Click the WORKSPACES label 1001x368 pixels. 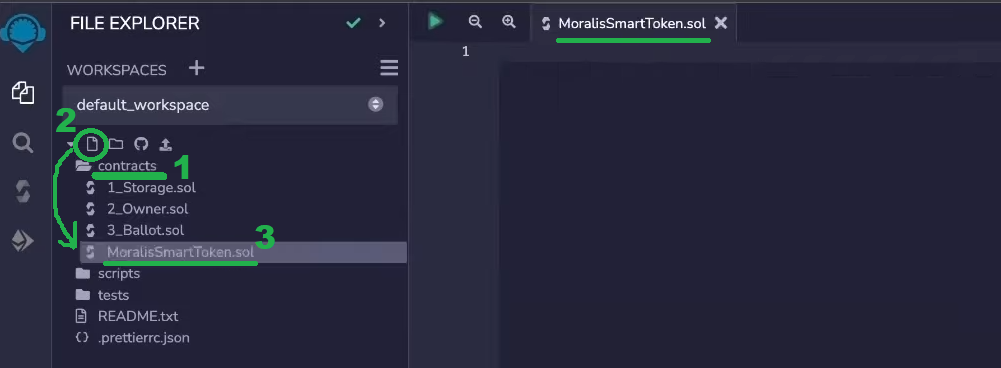point(117,70)
